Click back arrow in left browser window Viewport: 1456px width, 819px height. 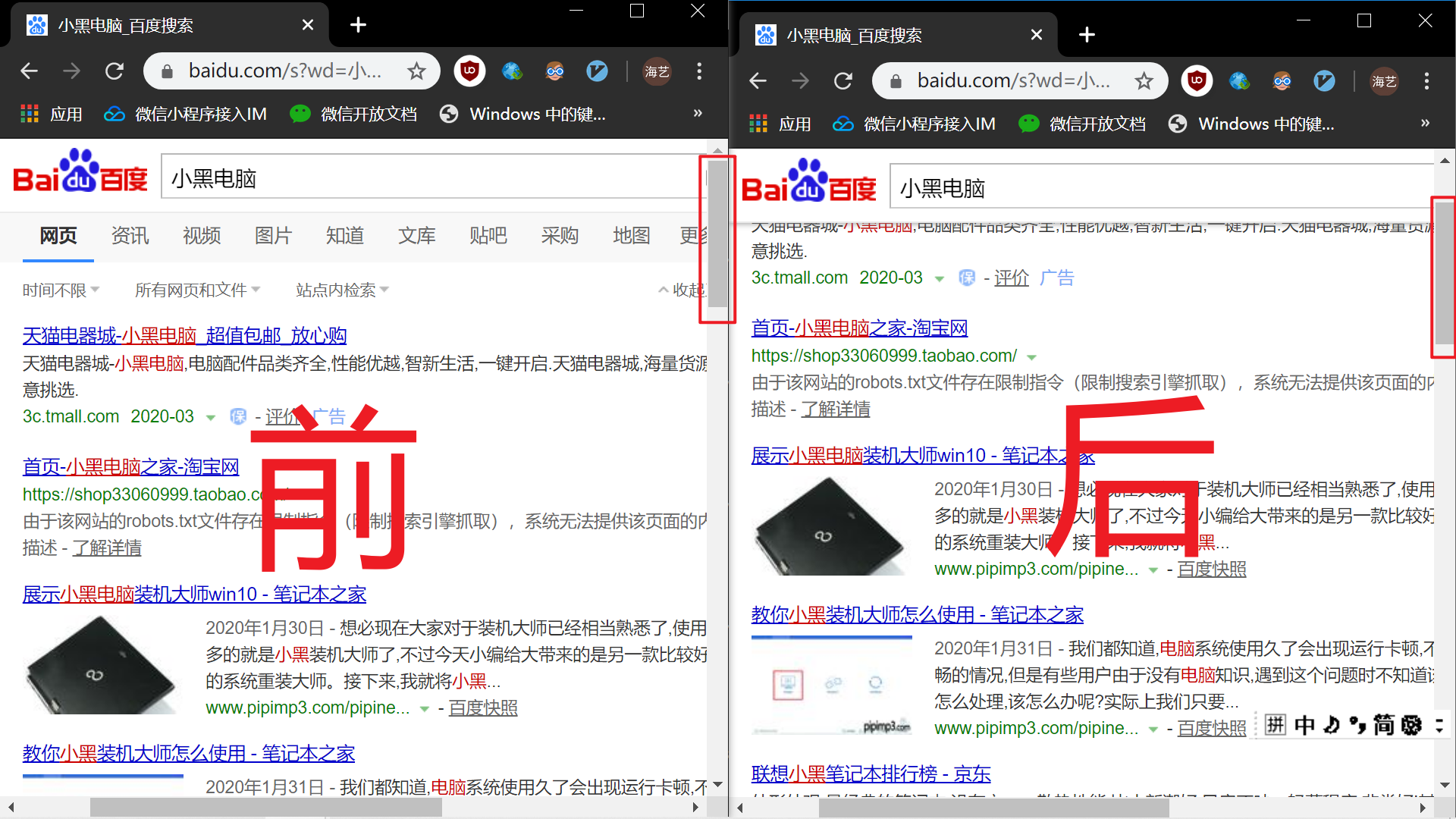pos(29,71)
